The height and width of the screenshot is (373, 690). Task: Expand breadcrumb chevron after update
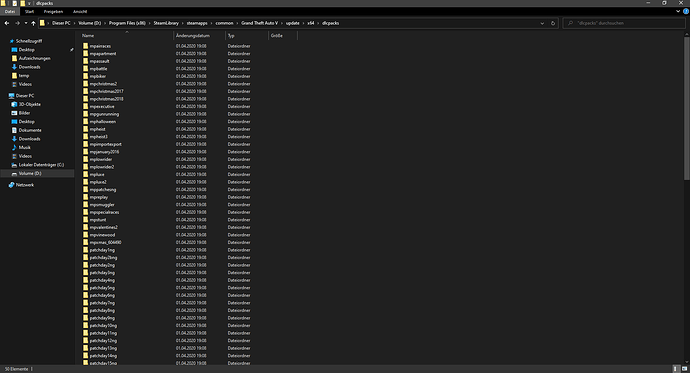pyautogui.click(x=303, y=23)
